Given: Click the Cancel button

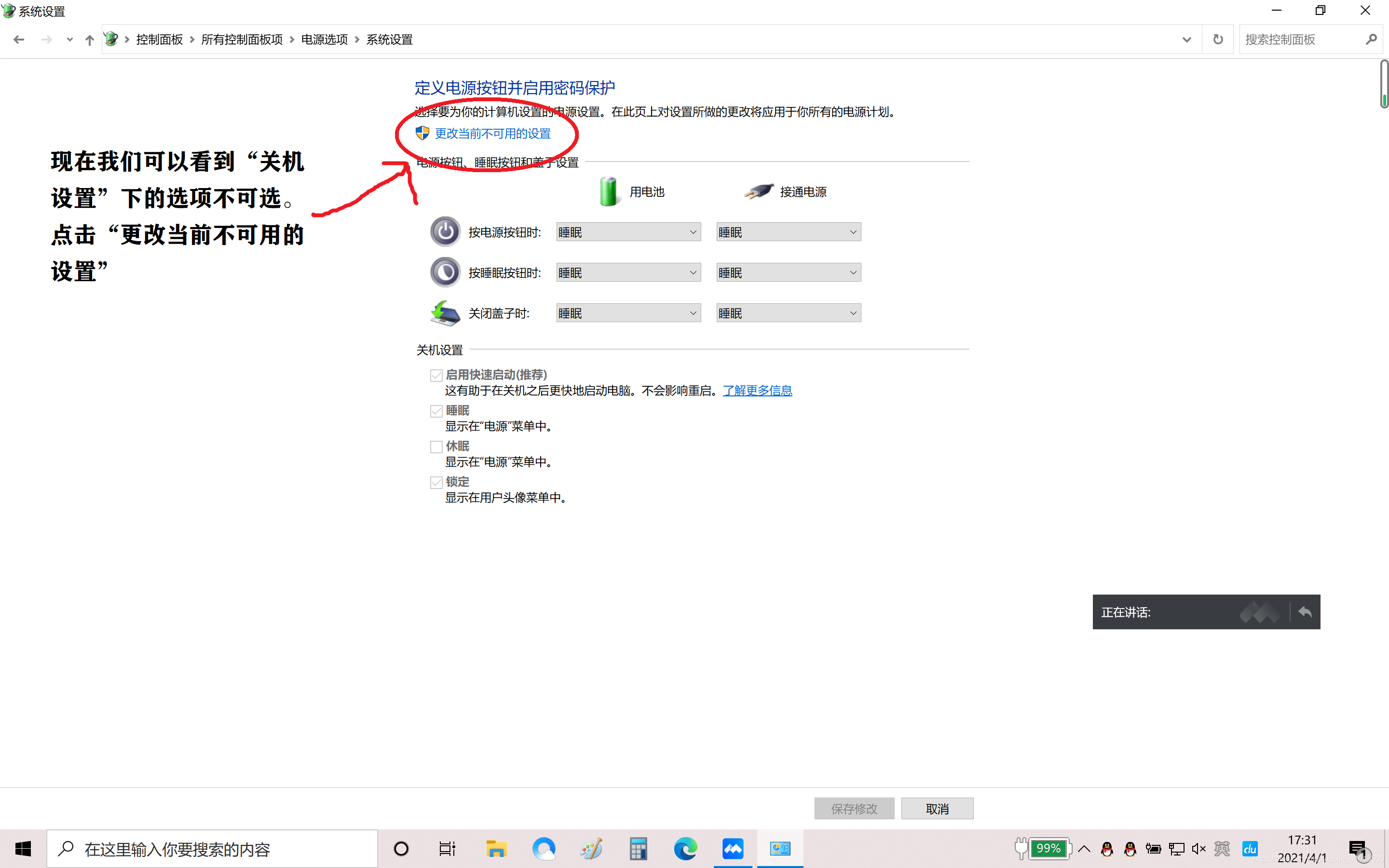Looking at the screenshot, I should [937, 808].
